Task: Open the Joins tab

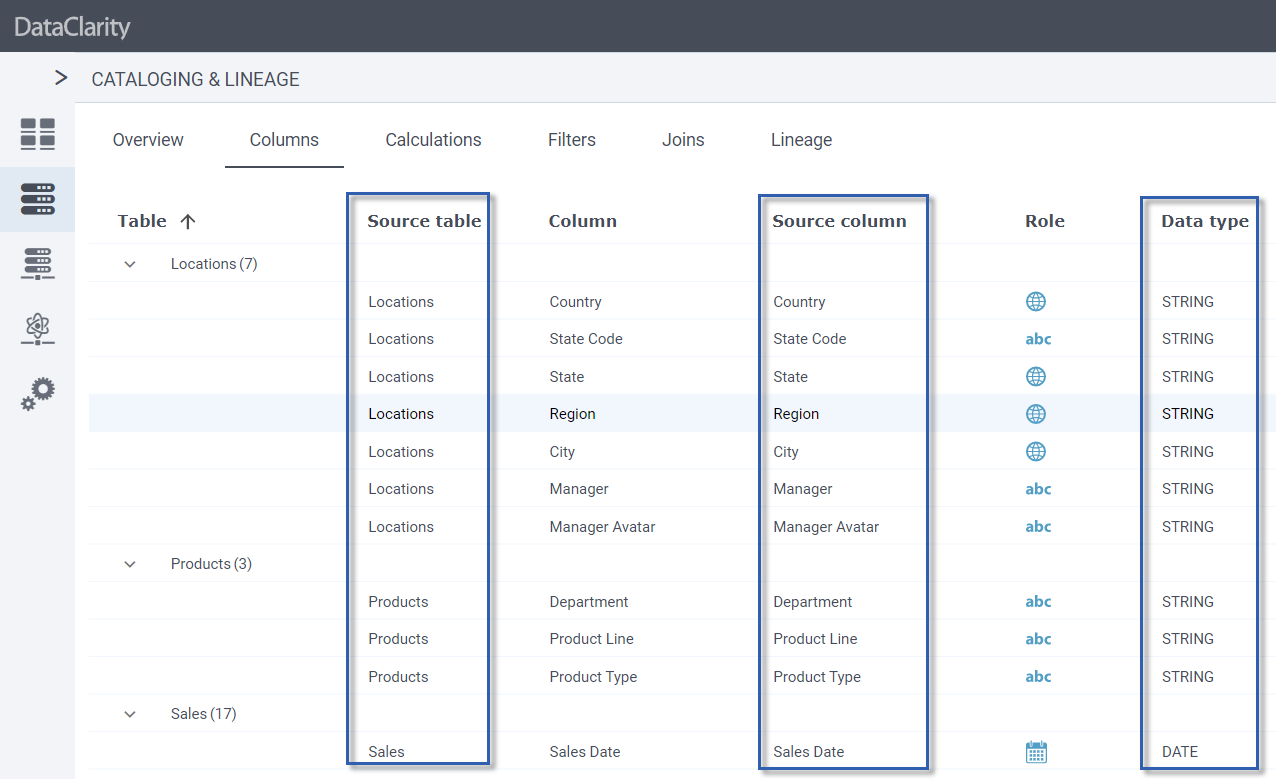Action: 683,140
